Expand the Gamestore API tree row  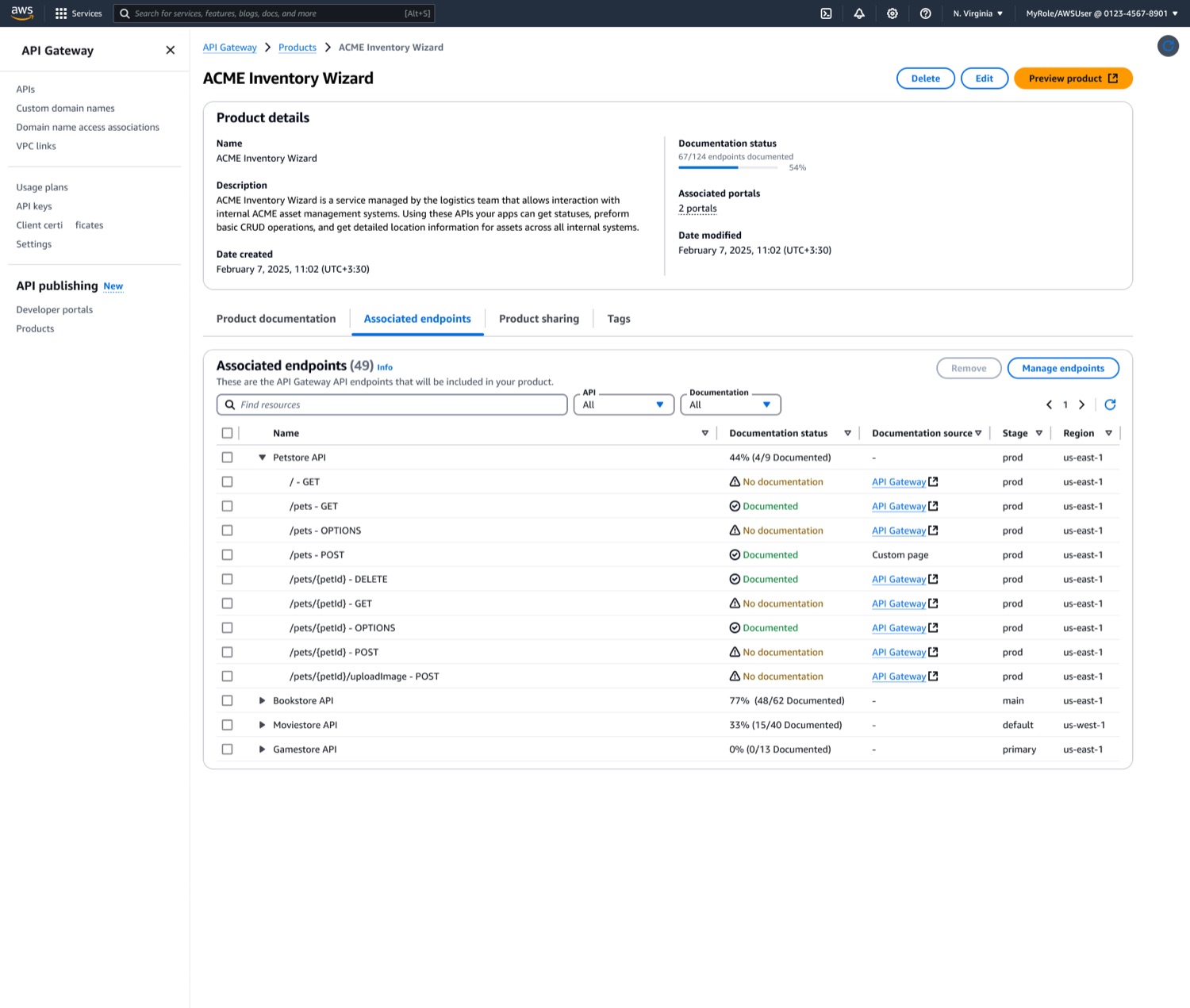coord(262,749)
